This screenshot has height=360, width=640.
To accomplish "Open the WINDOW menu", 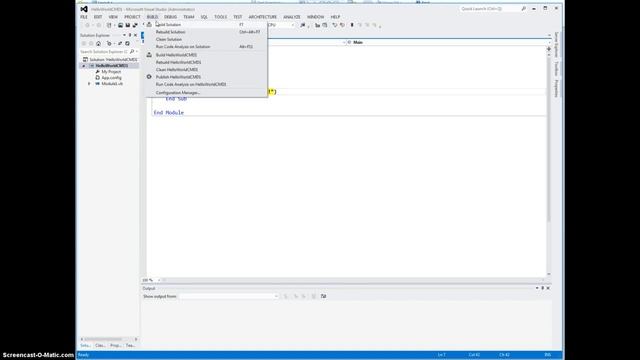I will click(x=316, y=17).
